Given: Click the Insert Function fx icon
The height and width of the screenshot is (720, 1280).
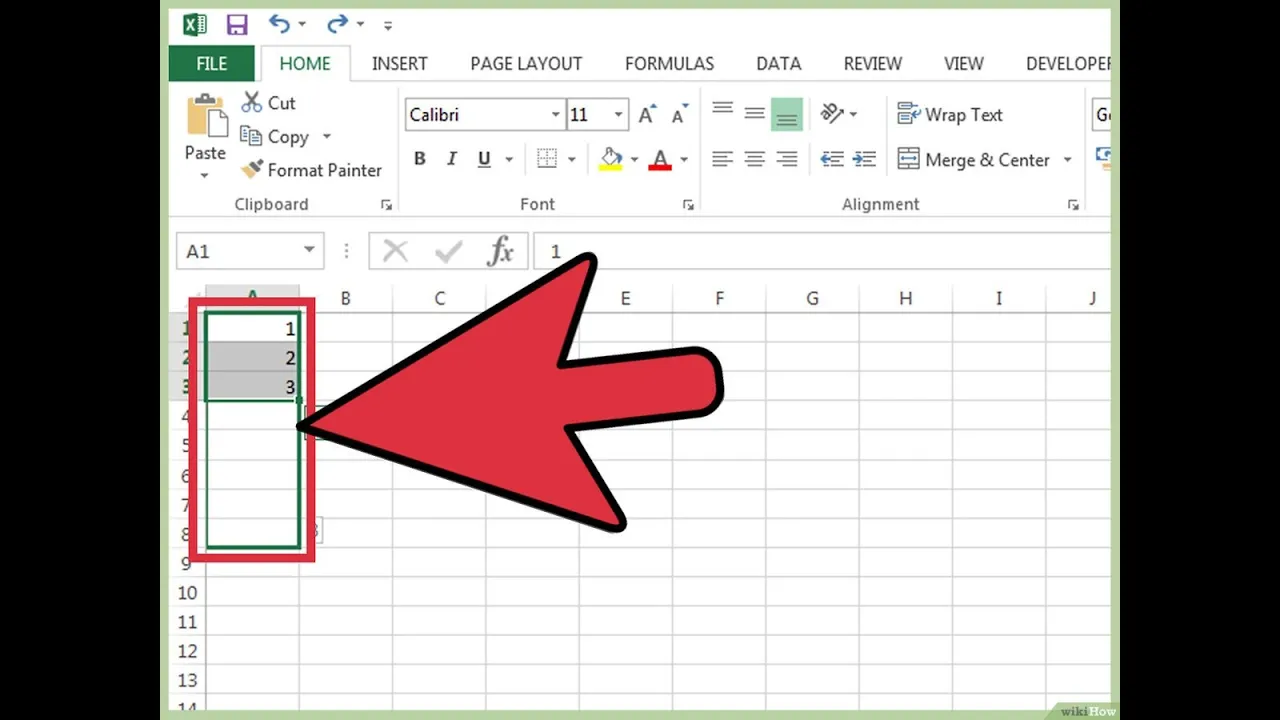Looking at the screenshot, I should click(500, 252).
